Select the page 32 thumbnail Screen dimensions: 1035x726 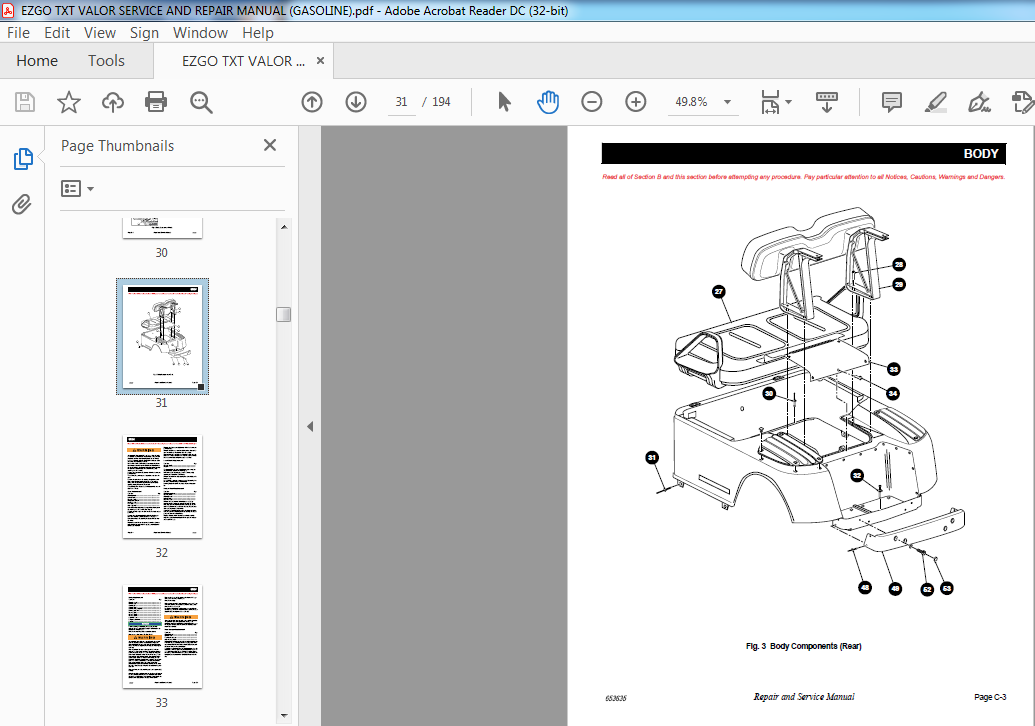pos(162,486)
